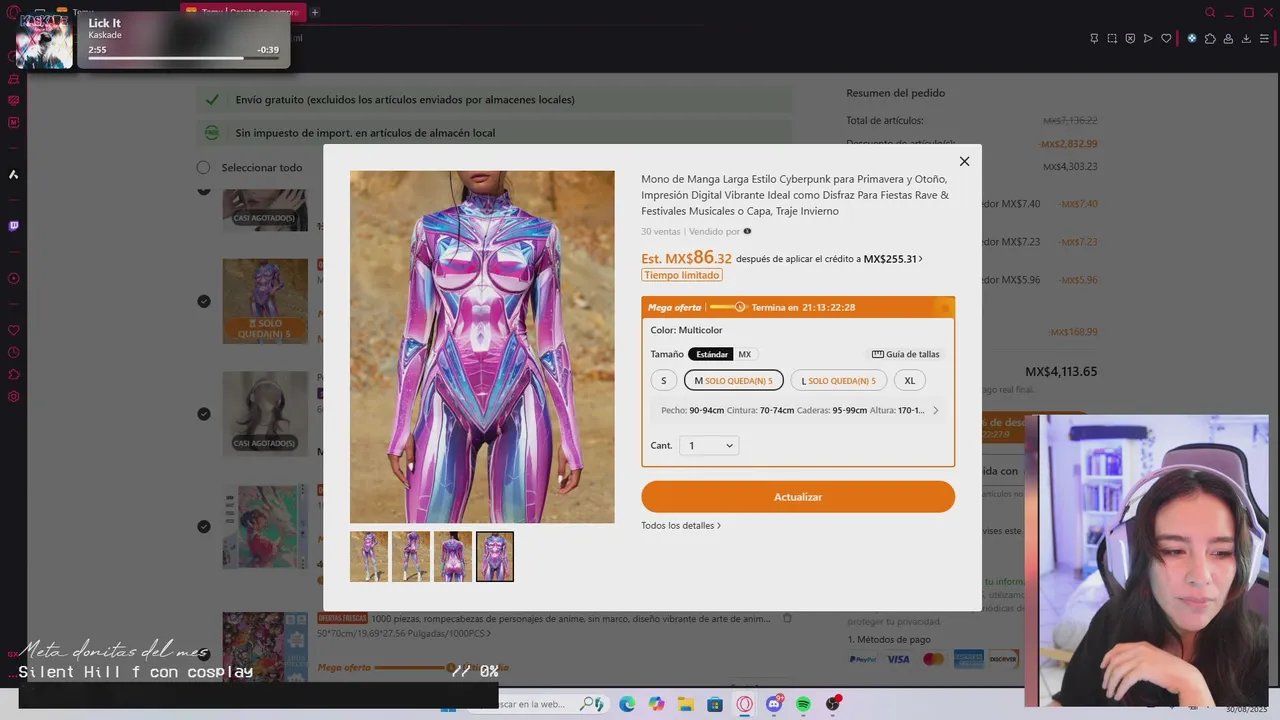
Task: Open sidebar bookmarks heart icon
Action: [x=13, y=330]
